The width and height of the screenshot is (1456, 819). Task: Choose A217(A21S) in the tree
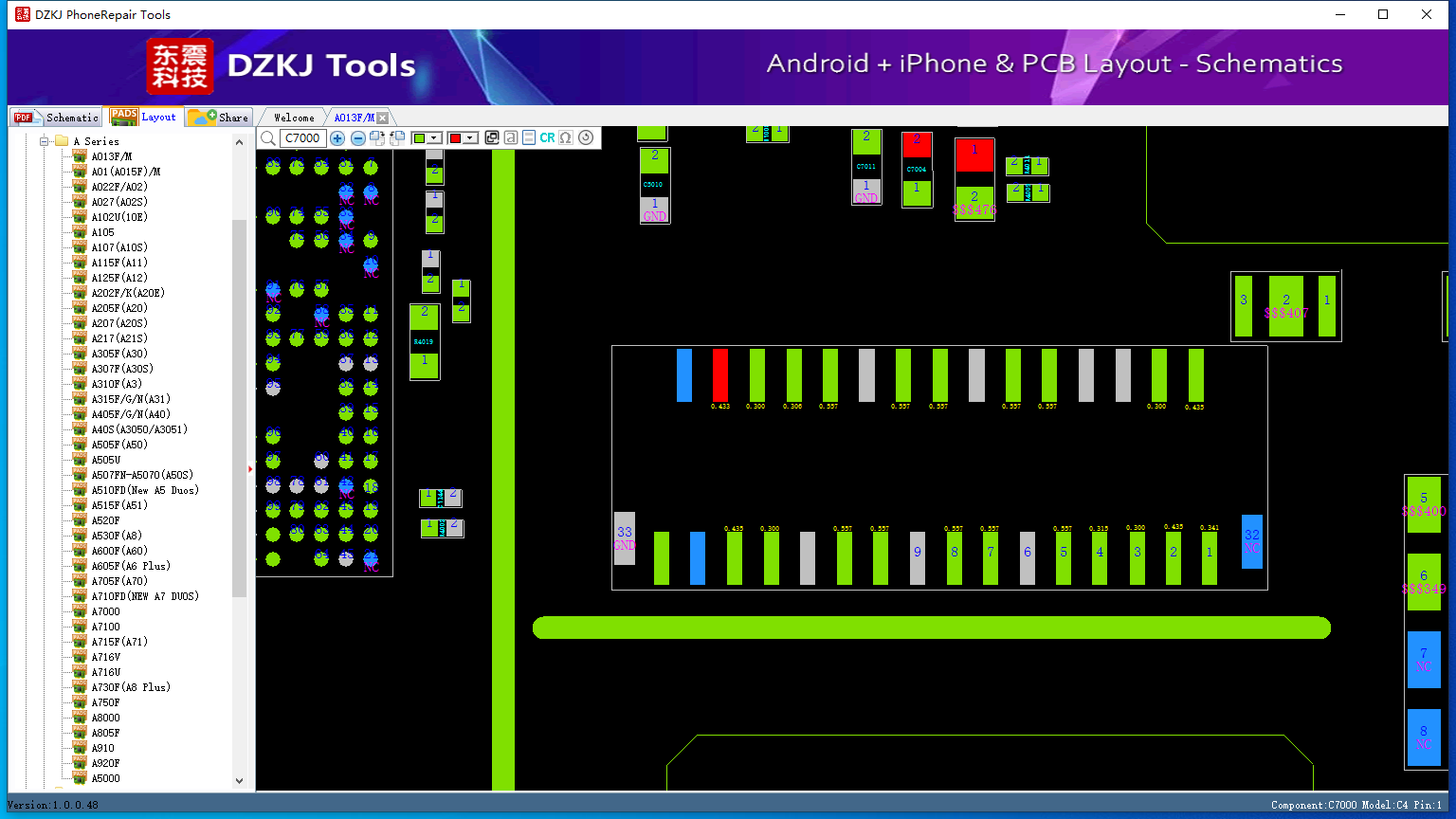point(119,338)
